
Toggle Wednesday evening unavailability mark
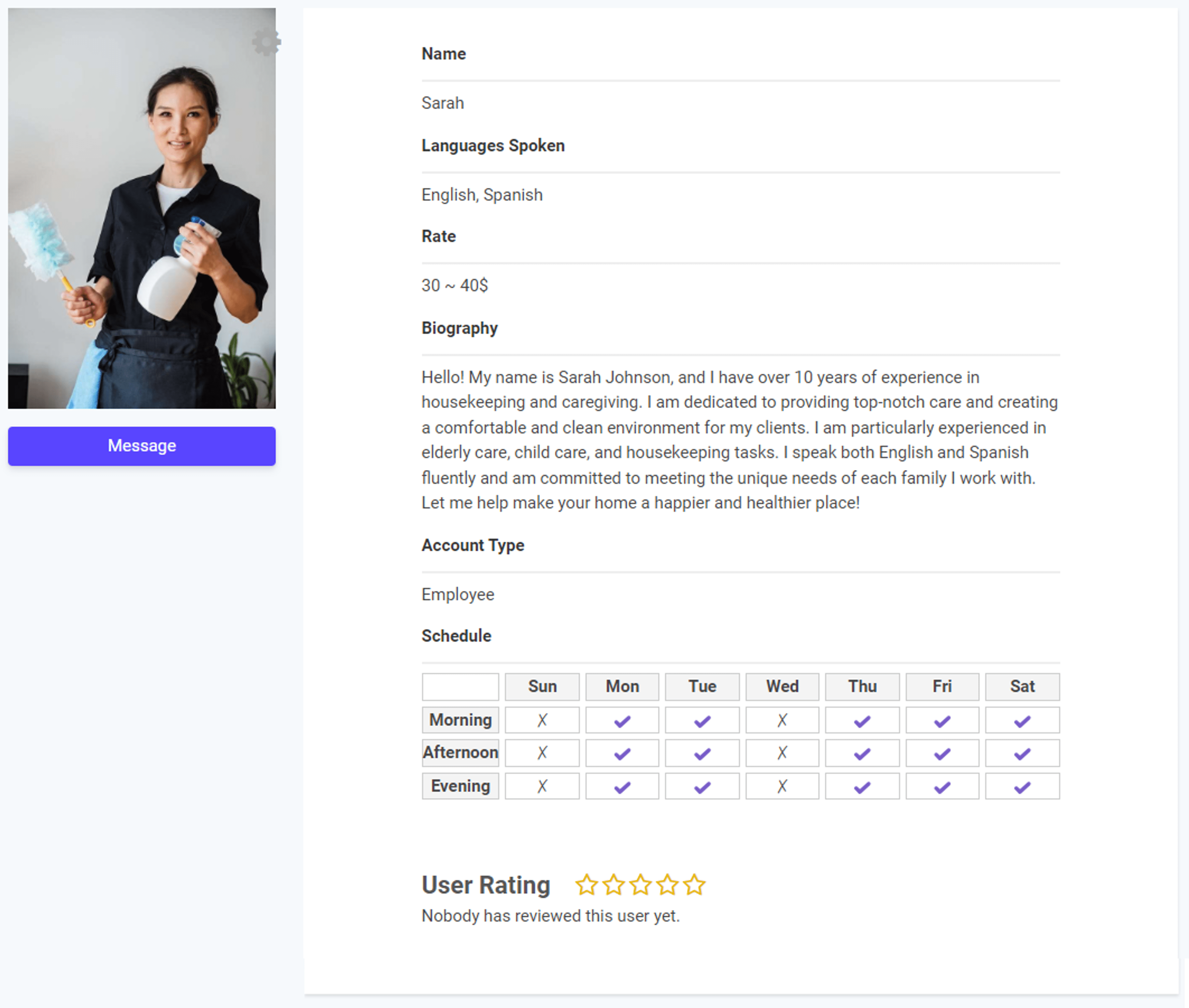pos(782,786)
